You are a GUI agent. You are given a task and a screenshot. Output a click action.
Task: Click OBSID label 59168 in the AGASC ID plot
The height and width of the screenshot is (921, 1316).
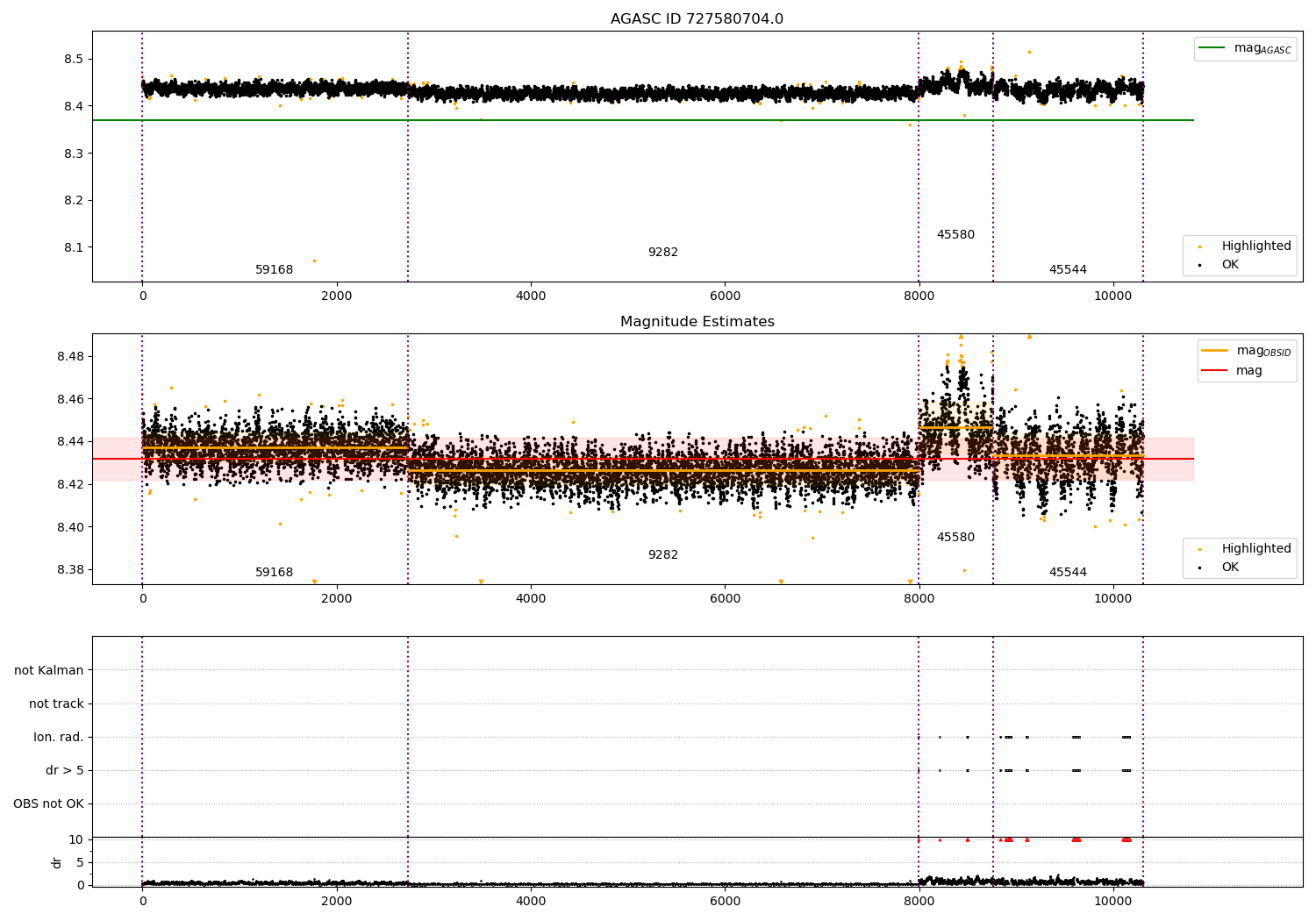click(274, 270)
